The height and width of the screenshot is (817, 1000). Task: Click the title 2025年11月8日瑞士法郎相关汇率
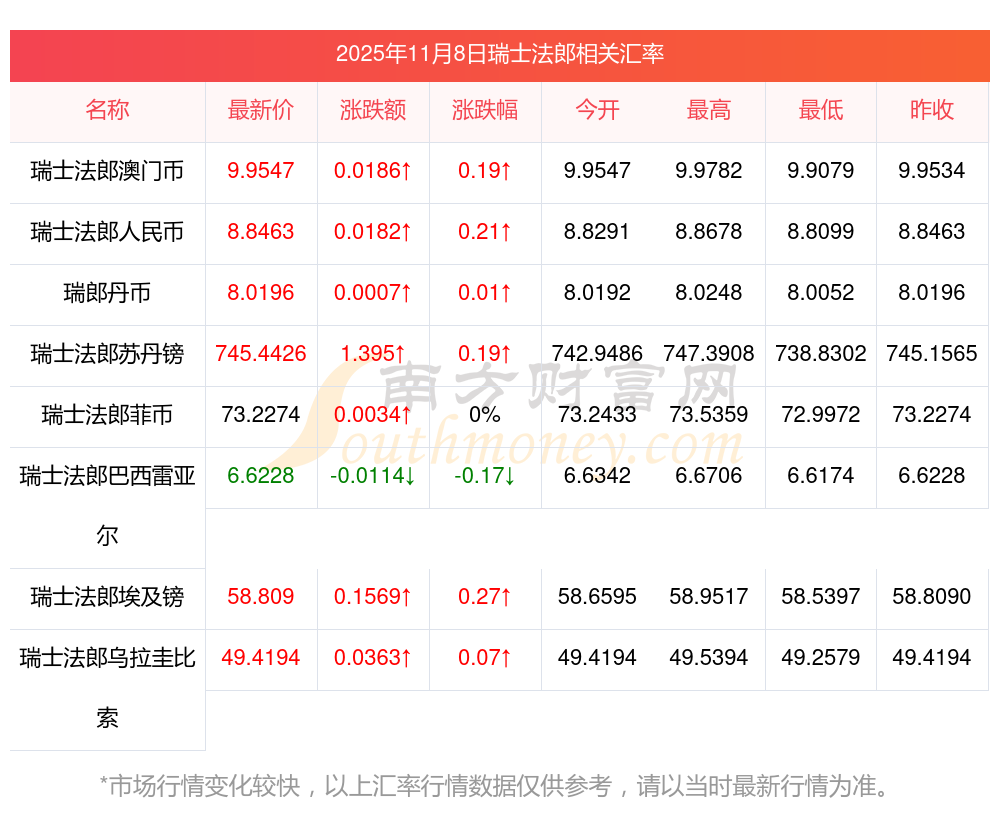point(499,54)
